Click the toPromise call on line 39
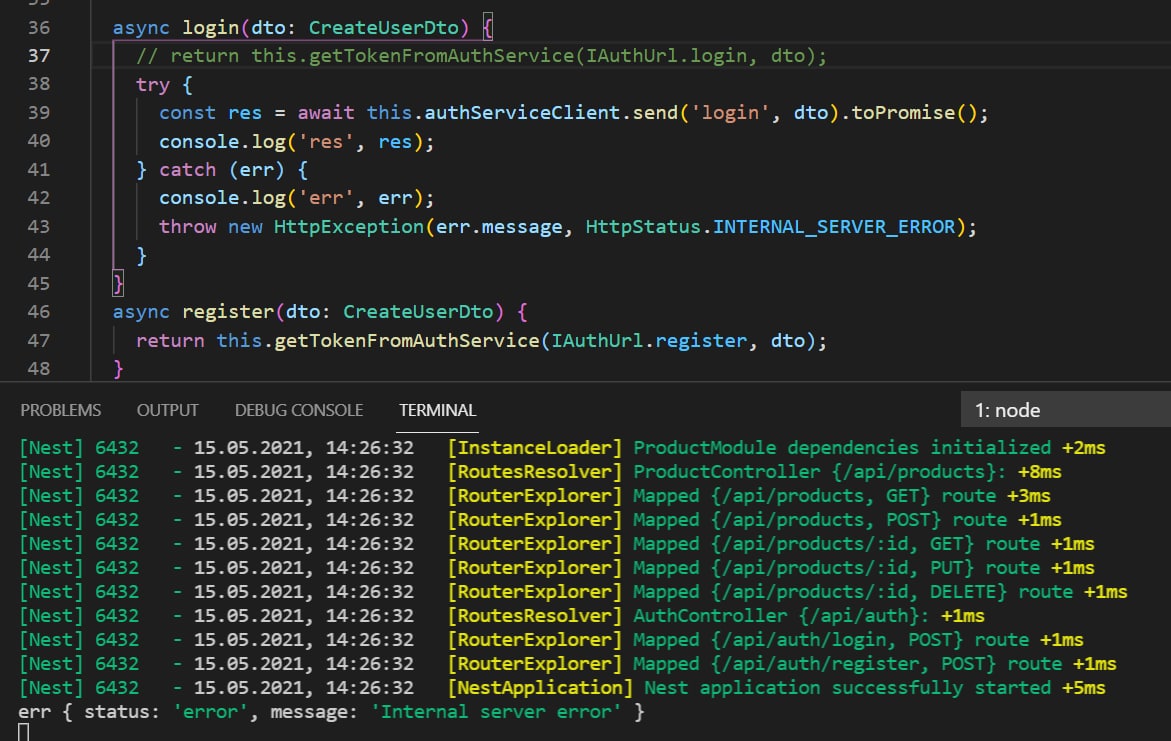This screenshot has width=1171, height=741. [x=901, y=113]
